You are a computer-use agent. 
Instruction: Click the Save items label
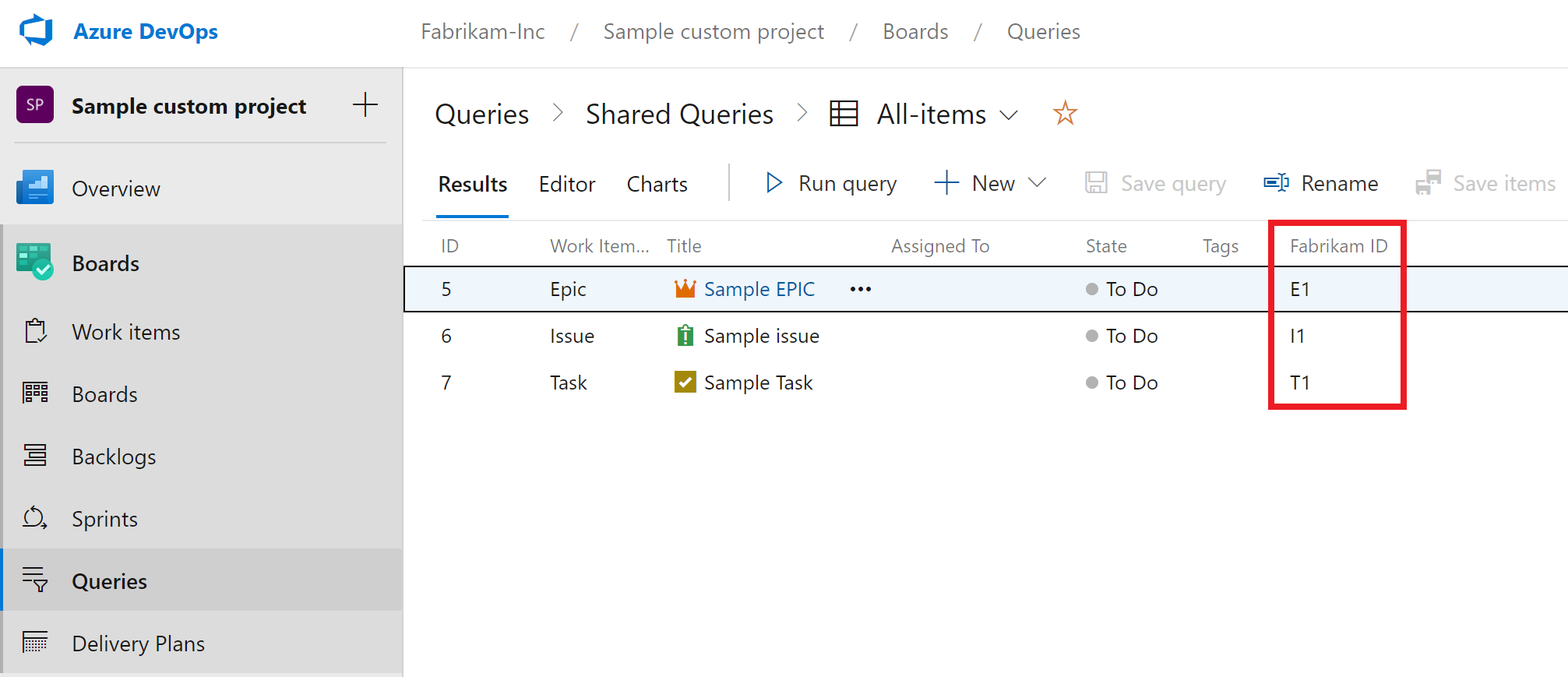[1504, 184]
